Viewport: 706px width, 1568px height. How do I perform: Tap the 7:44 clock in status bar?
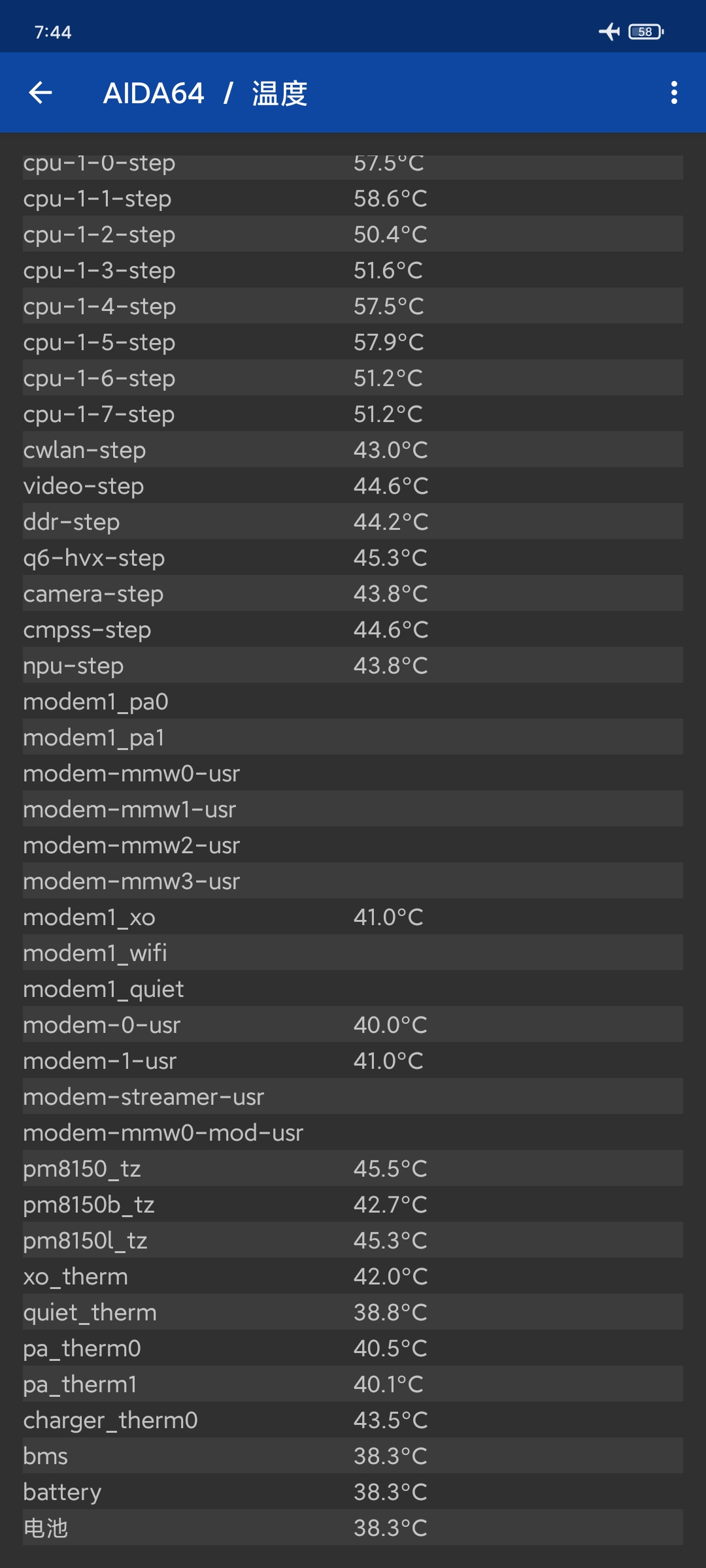(53, 32)
